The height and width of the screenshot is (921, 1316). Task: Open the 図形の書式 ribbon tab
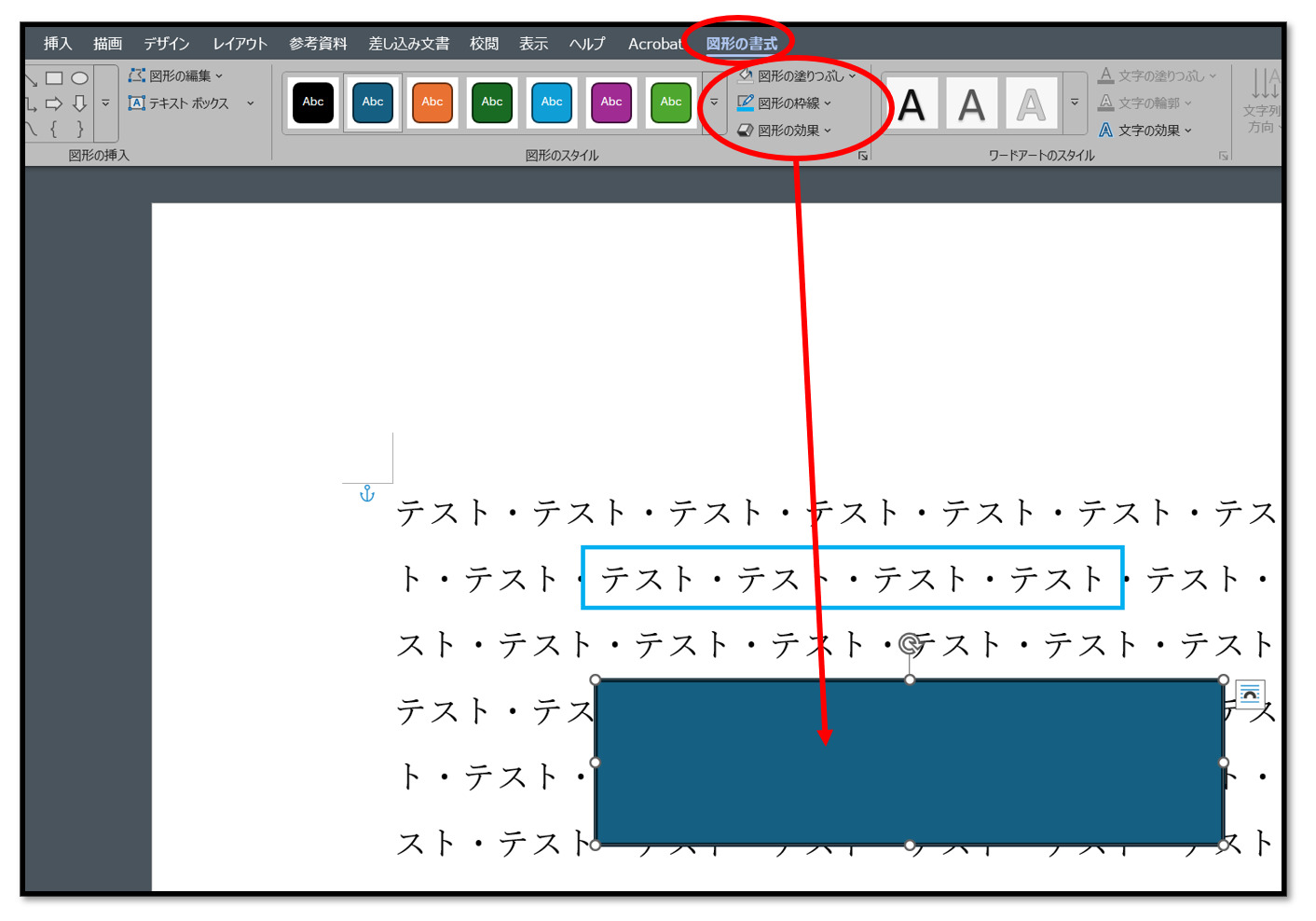click(x=741, y=44)
